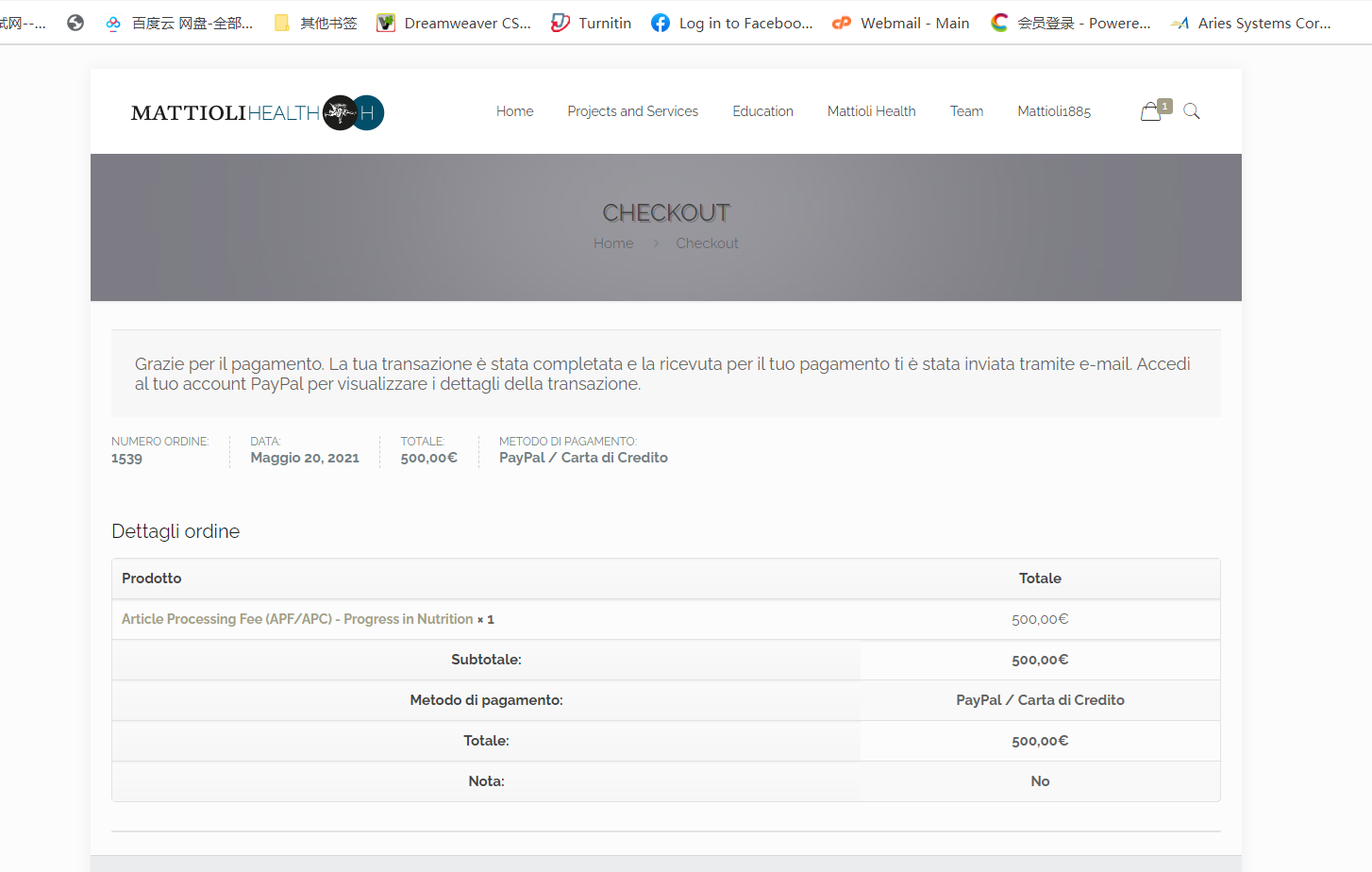Select Mattioli Health in navigation
Viewport: 1372px width, 872px height.
(871, 111)
